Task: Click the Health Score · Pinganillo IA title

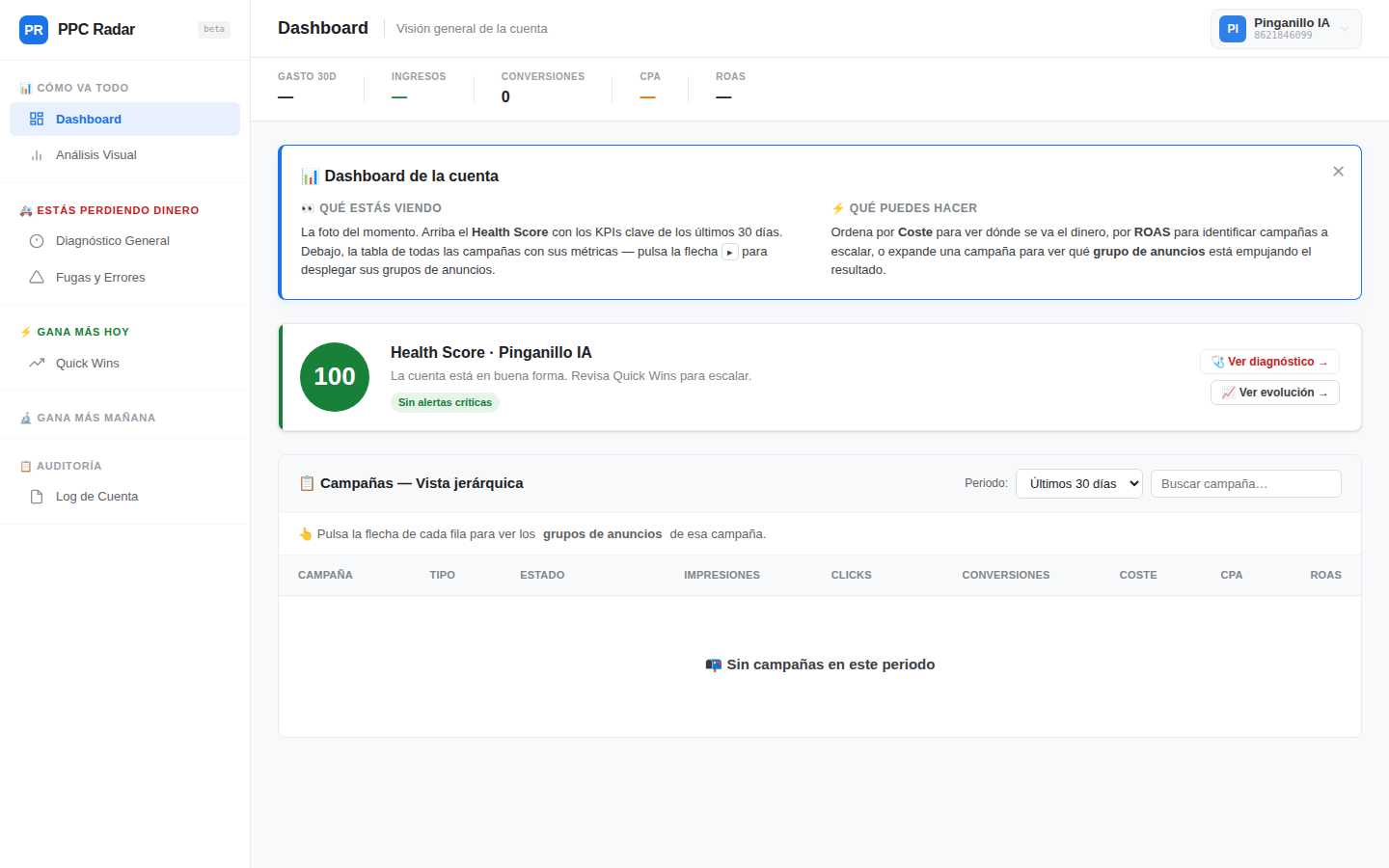Action: (x=491, y=353)
